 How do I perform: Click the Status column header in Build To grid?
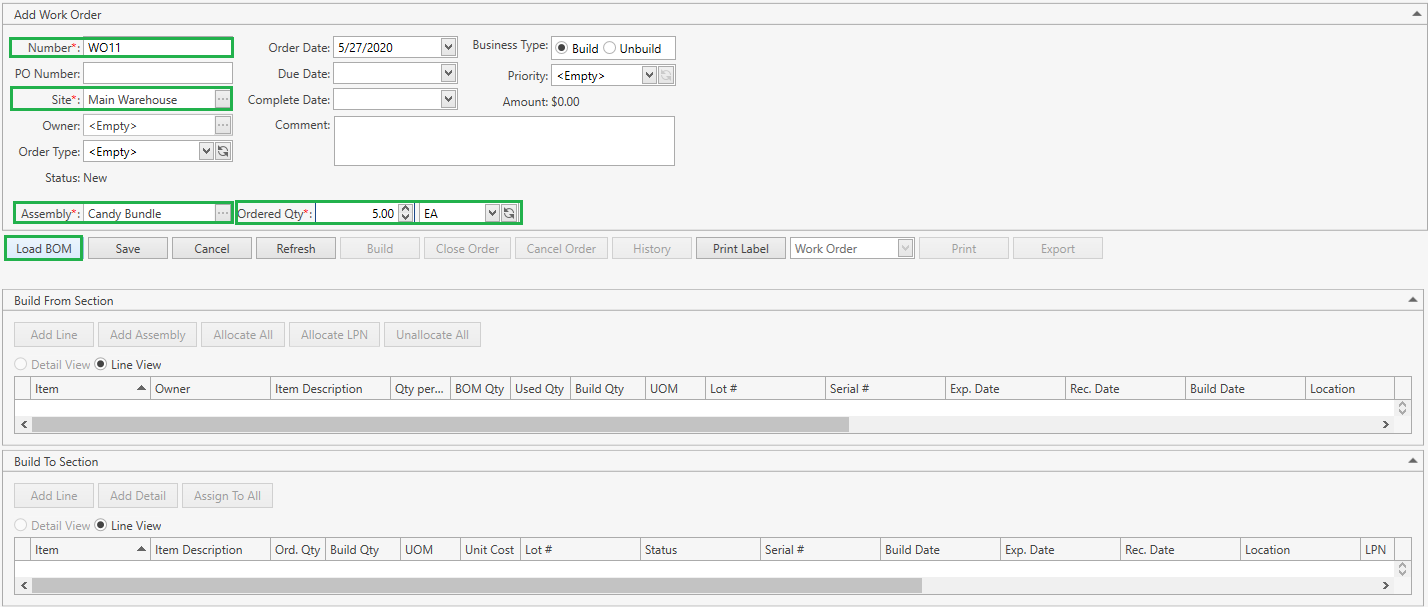pyautogui.click(x=698, y=550)
